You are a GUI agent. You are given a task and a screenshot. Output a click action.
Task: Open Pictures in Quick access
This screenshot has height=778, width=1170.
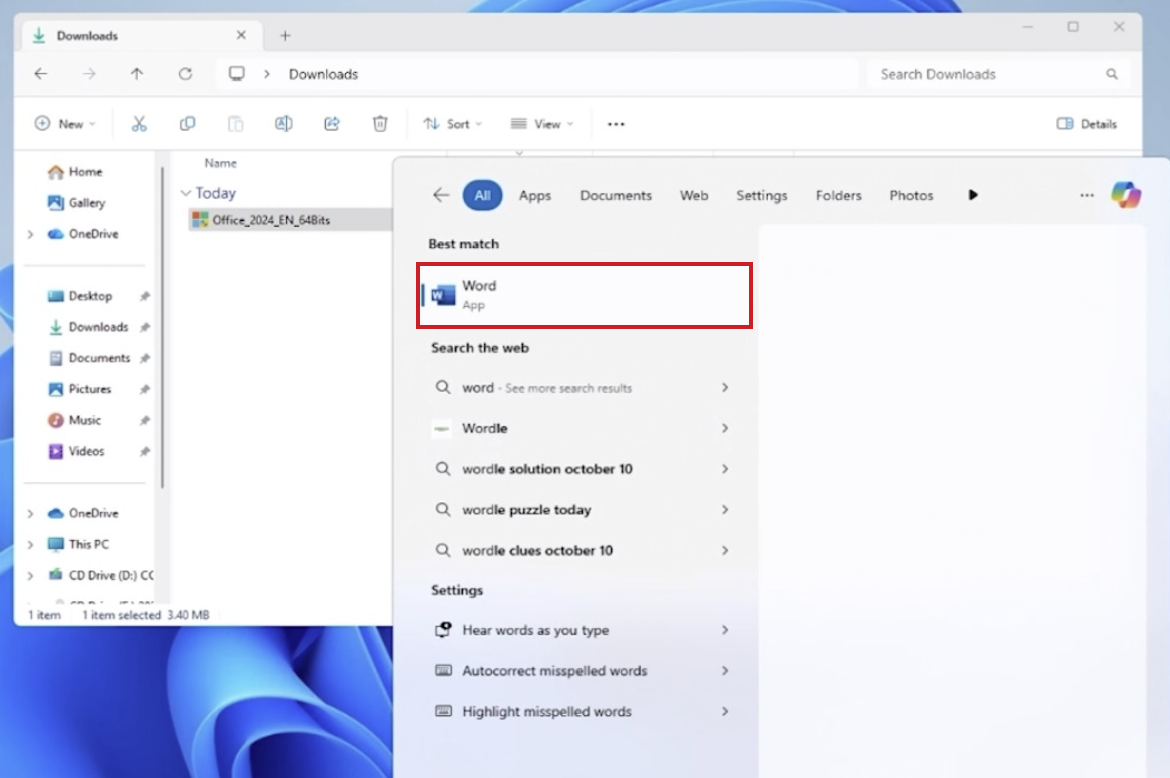pyautogui.click(x=79, y=389)
